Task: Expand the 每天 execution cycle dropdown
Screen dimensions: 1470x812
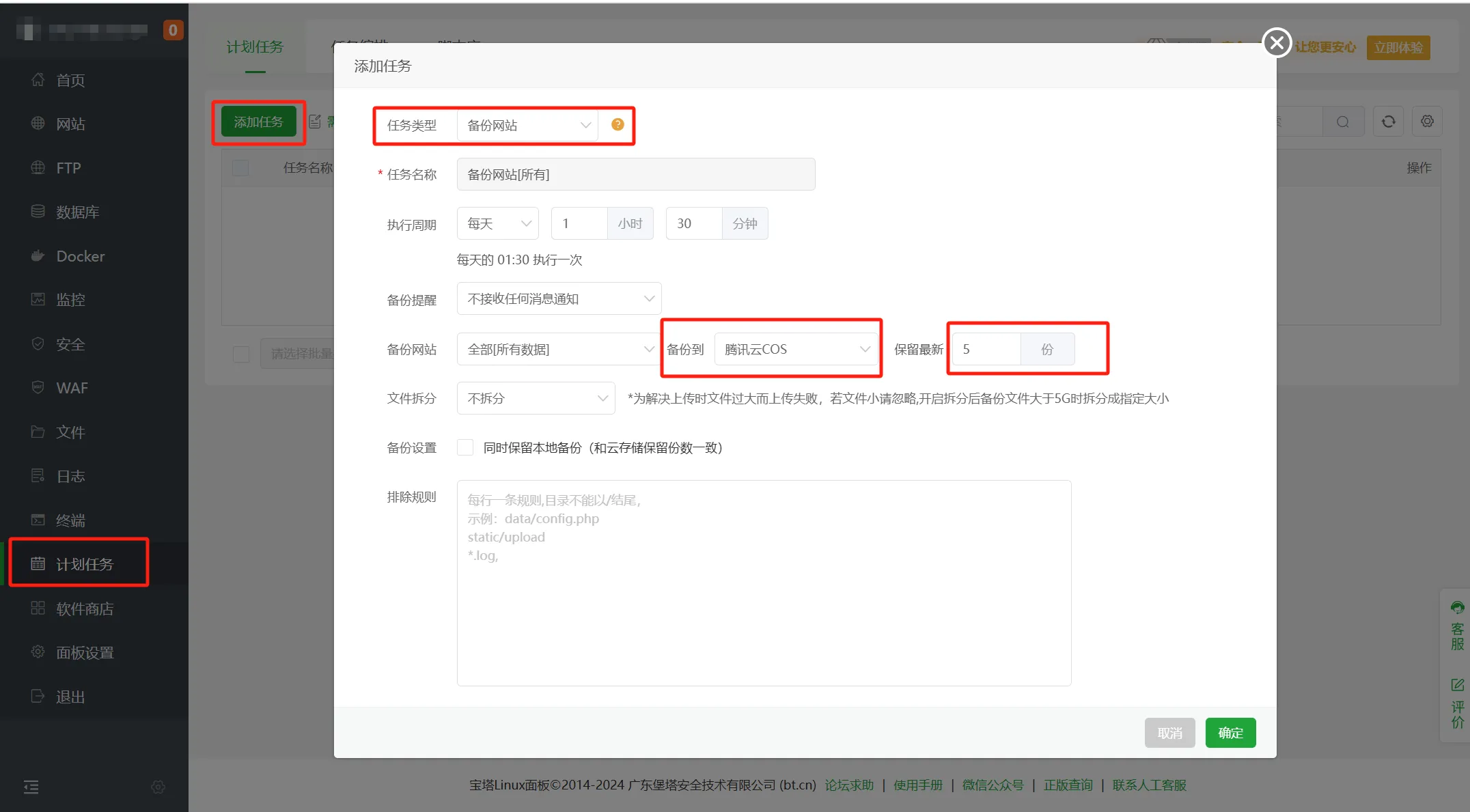Action: coord(498,223)
